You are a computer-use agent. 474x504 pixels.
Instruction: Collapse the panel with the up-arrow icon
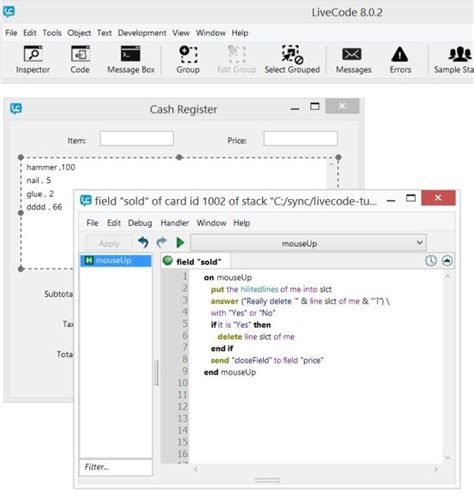[447, 261]
